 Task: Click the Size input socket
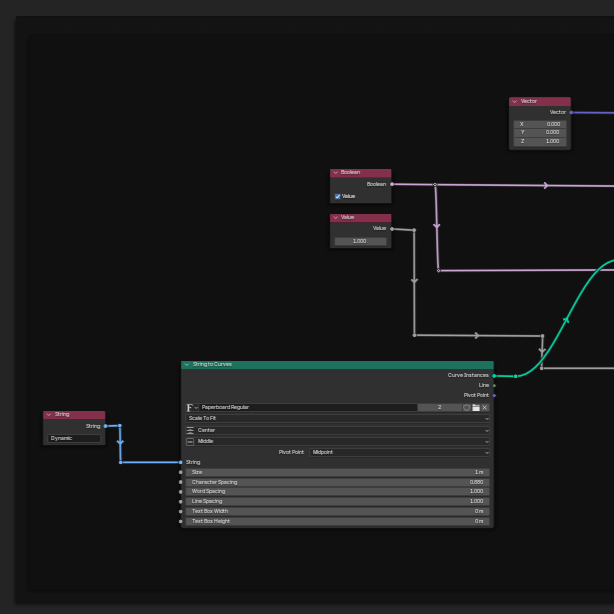pyautogui.click(x=181, y=472)
